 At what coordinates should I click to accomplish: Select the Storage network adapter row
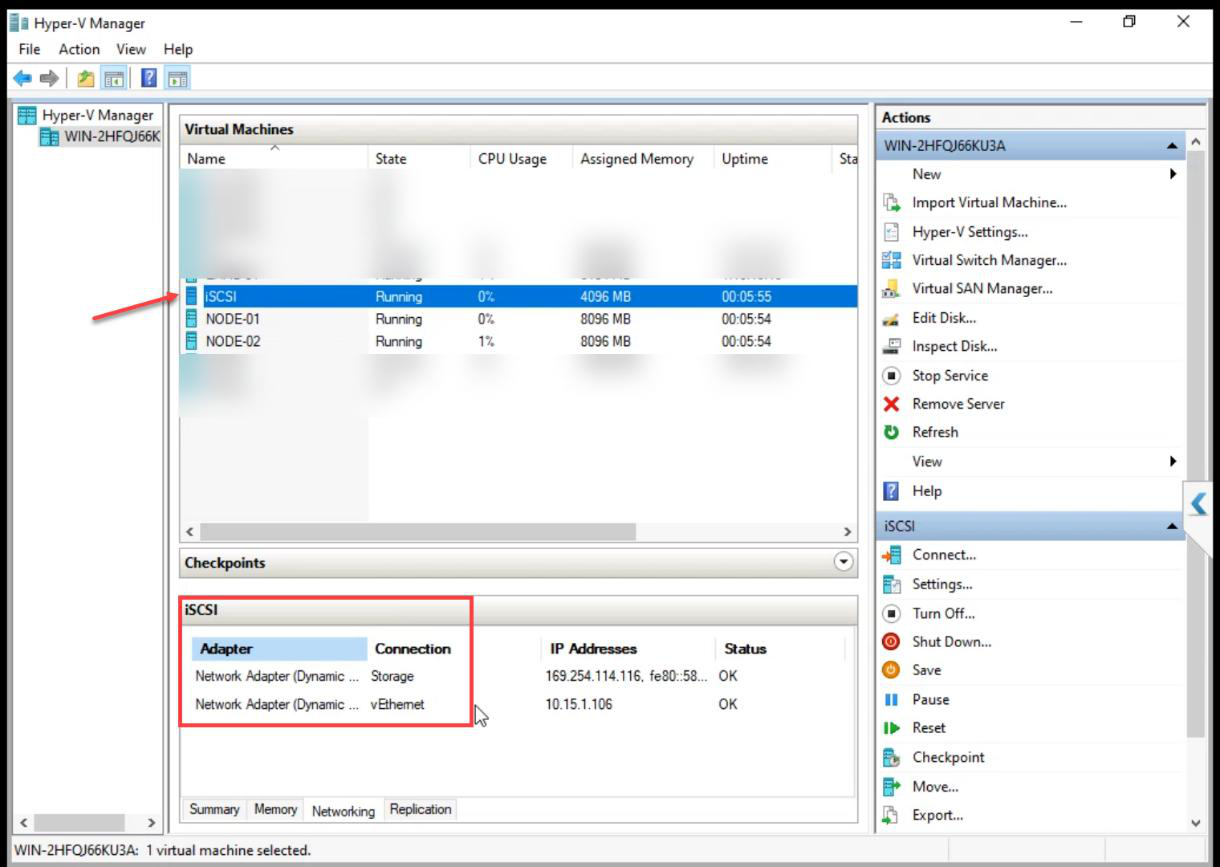518,676
